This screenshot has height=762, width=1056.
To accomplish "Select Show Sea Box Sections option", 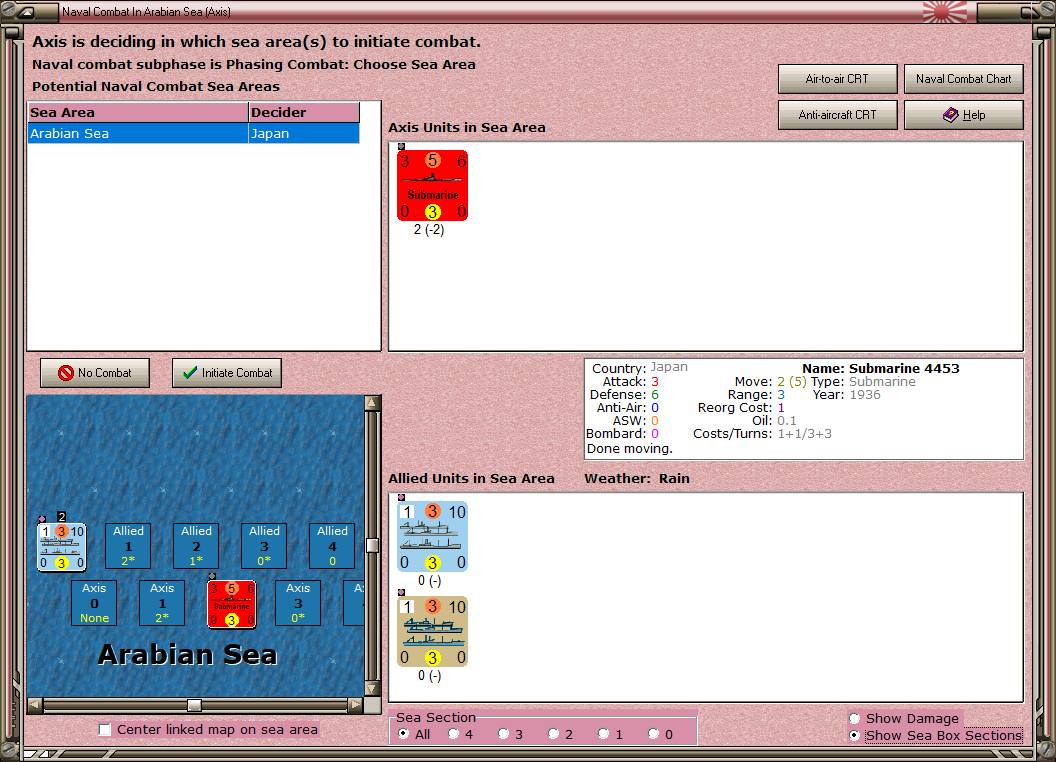I will point(855,736).
